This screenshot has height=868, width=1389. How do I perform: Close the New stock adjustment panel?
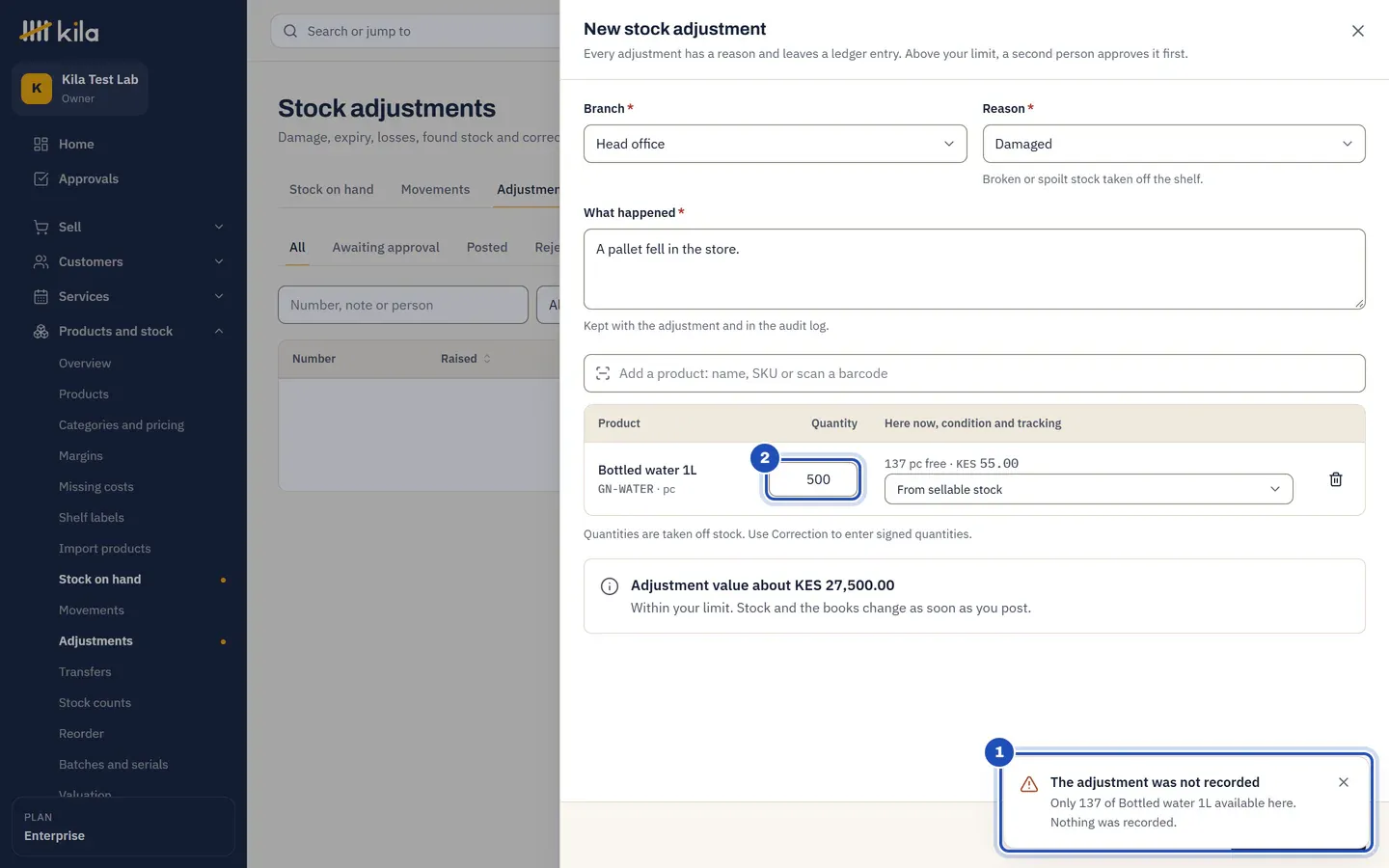1358,31
